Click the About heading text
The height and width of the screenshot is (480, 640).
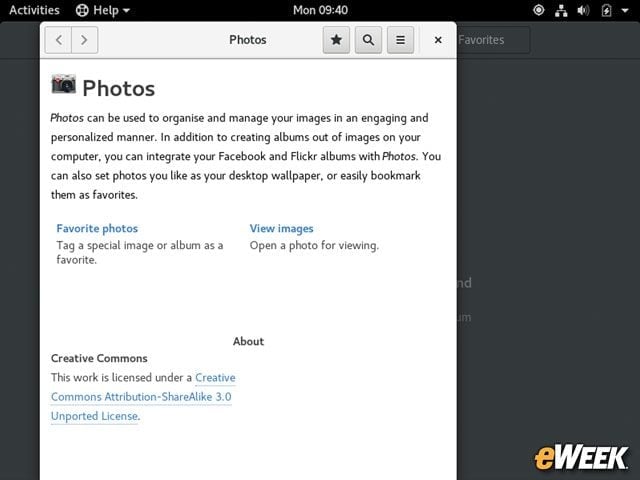tap(249, 341)
